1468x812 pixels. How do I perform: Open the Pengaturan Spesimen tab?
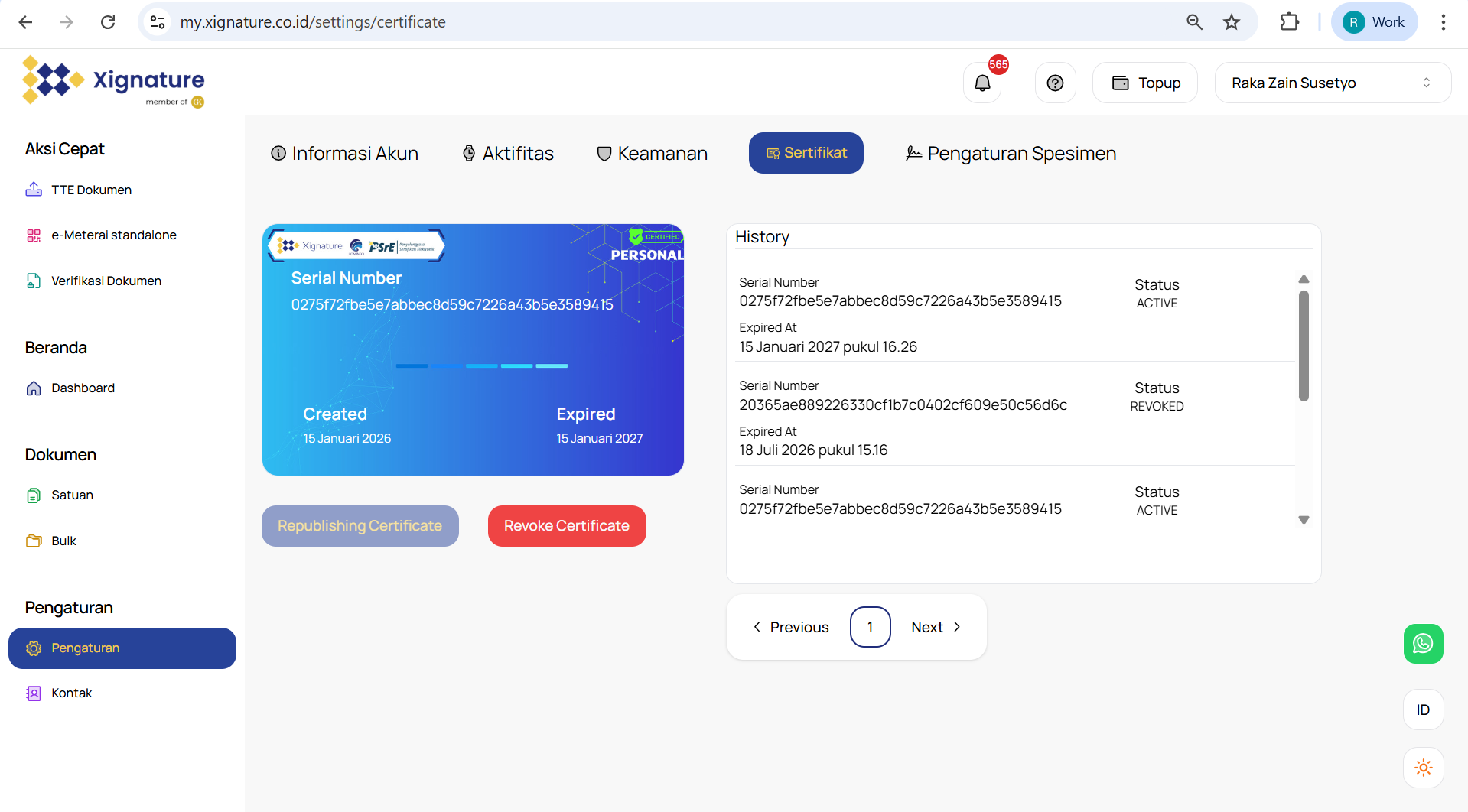1010,154
